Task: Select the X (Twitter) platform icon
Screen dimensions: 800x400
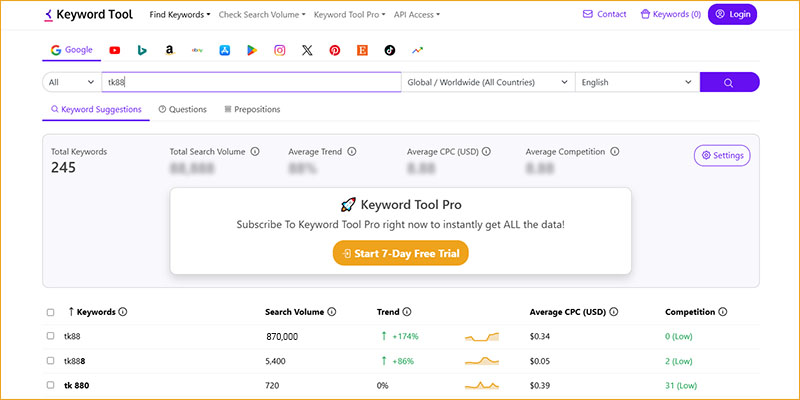Action: [x=307, y=50]
